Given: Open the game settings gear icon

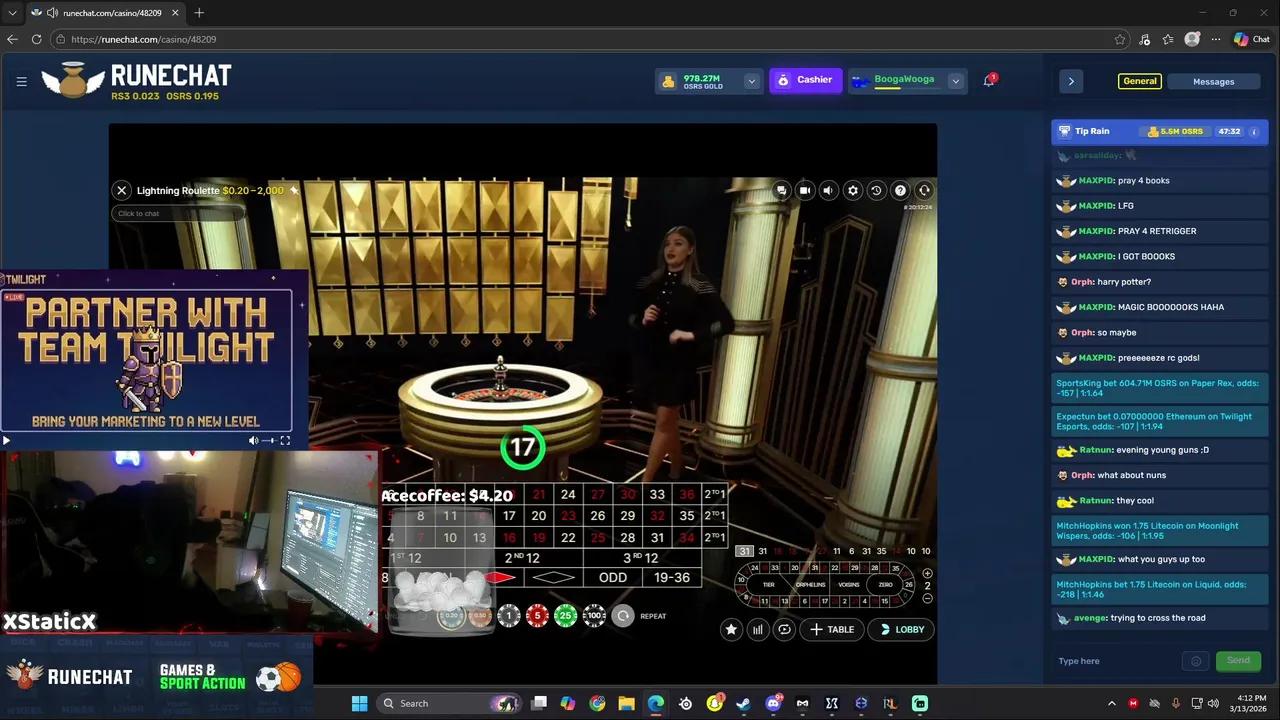Looking at the screenshot, I should pyautogui.click(x=852, y=190).
